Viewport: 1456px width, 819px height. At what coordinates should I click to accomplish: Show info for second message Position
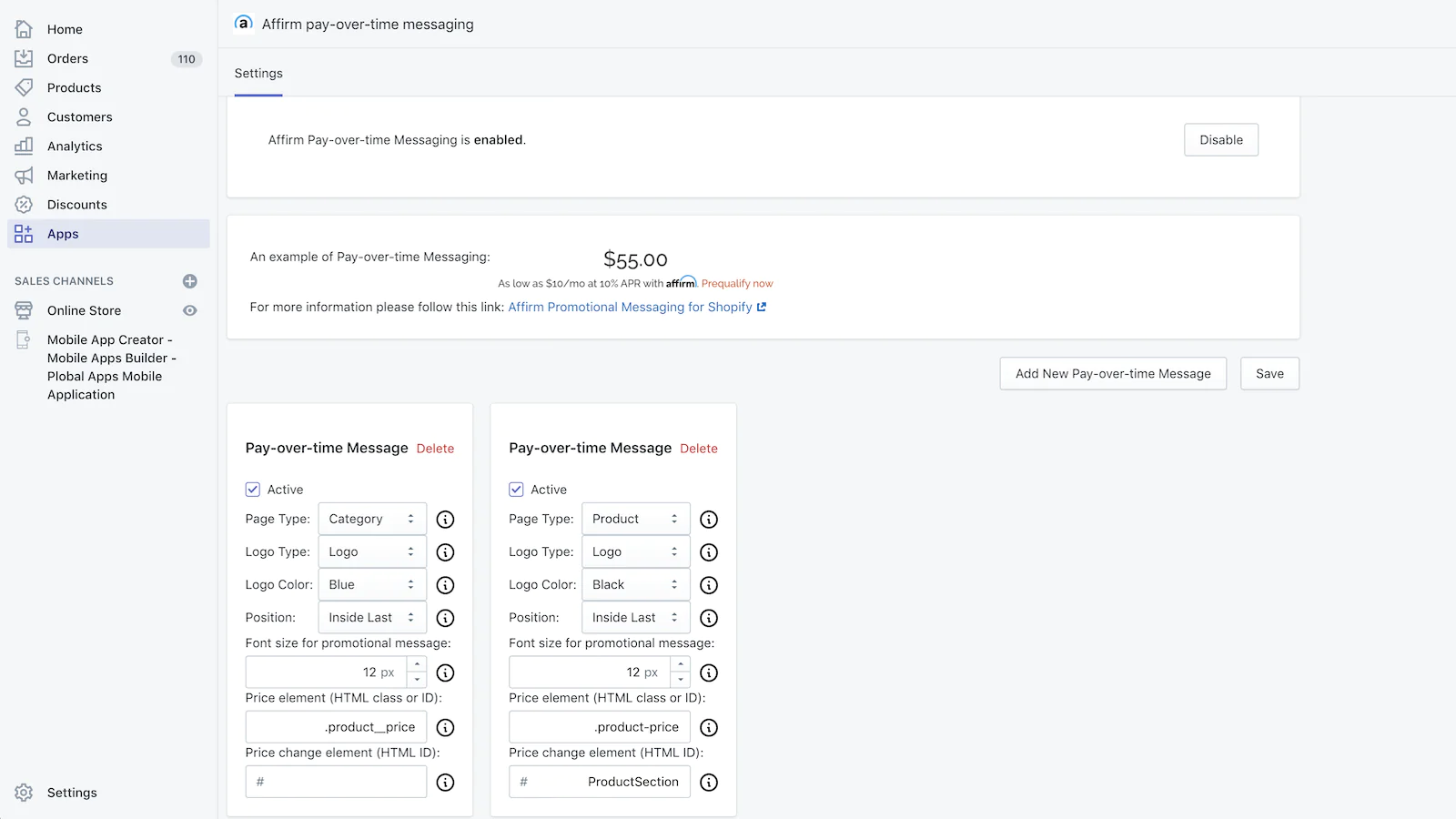pos(709,618)
